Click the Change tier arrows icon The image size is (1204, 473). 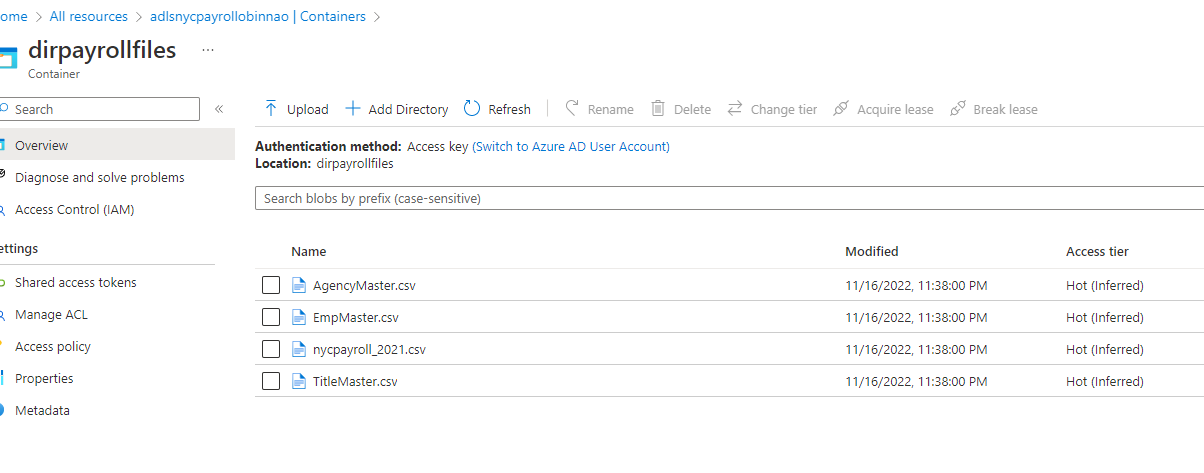[735, 109]
